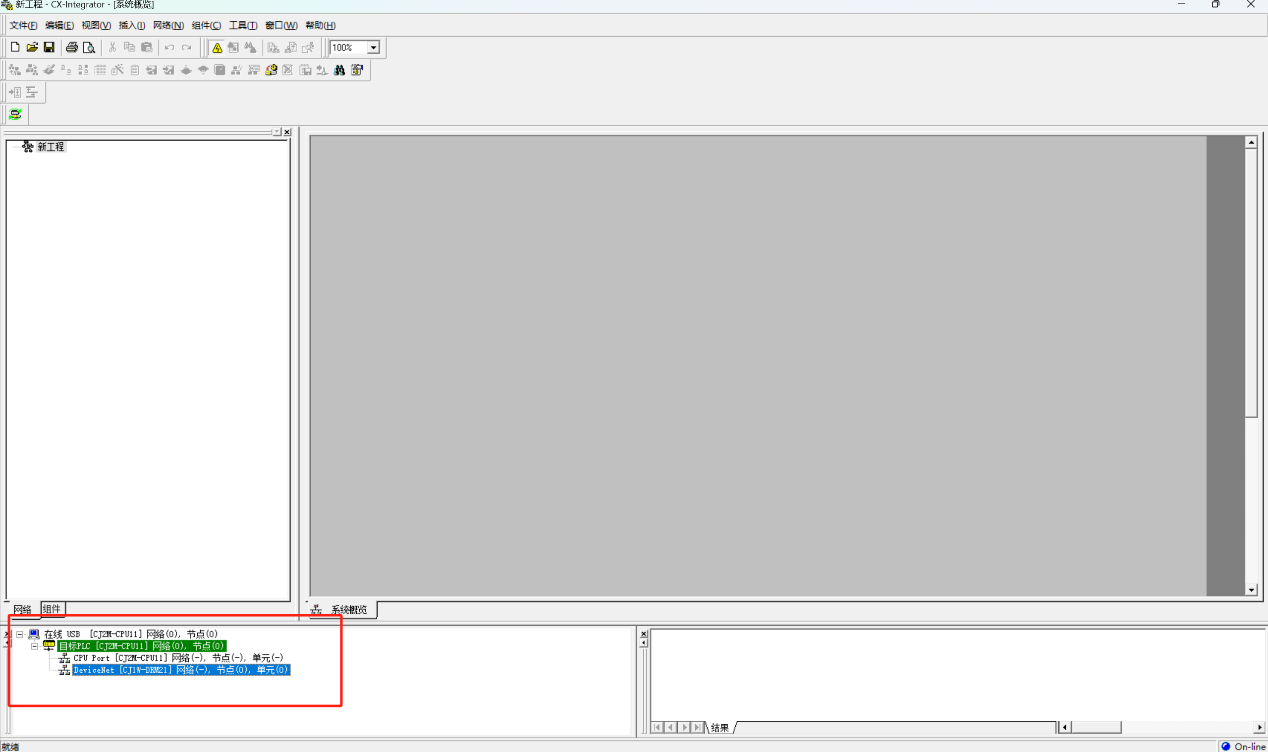
Task: Open the 编辑(E) menu
Action: (x=60, y=25)
